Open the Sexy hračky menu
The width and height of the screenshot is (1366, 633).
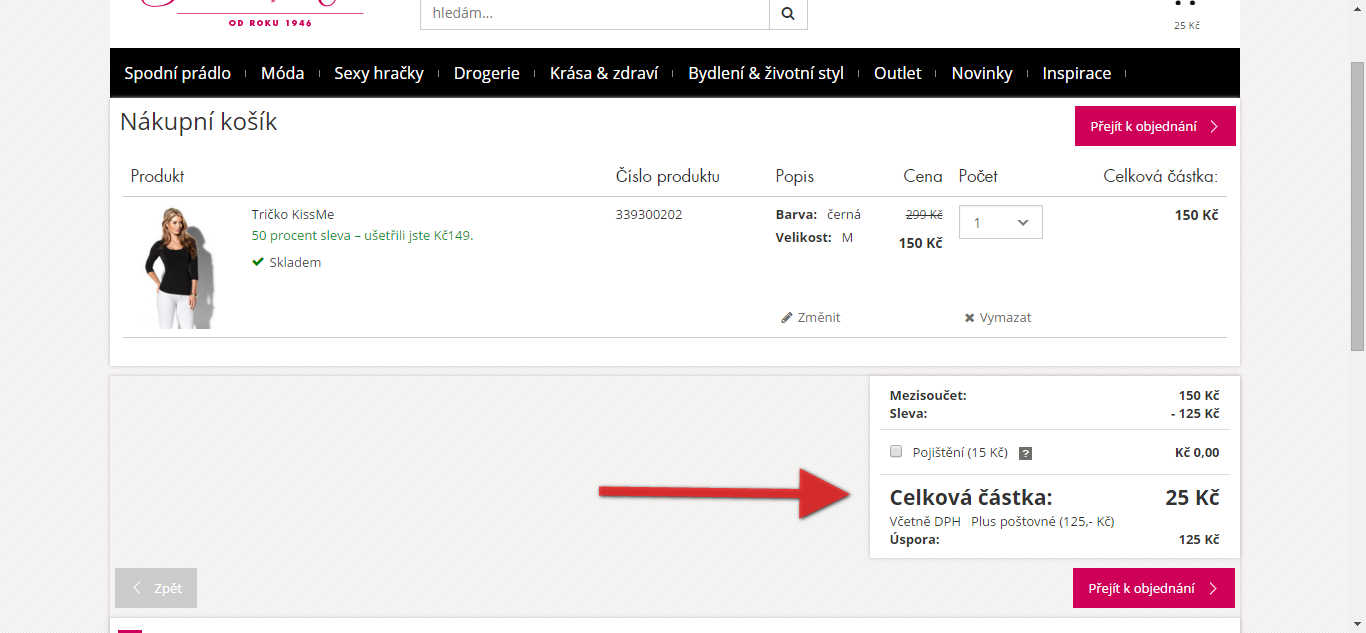[x=379, y=73]
